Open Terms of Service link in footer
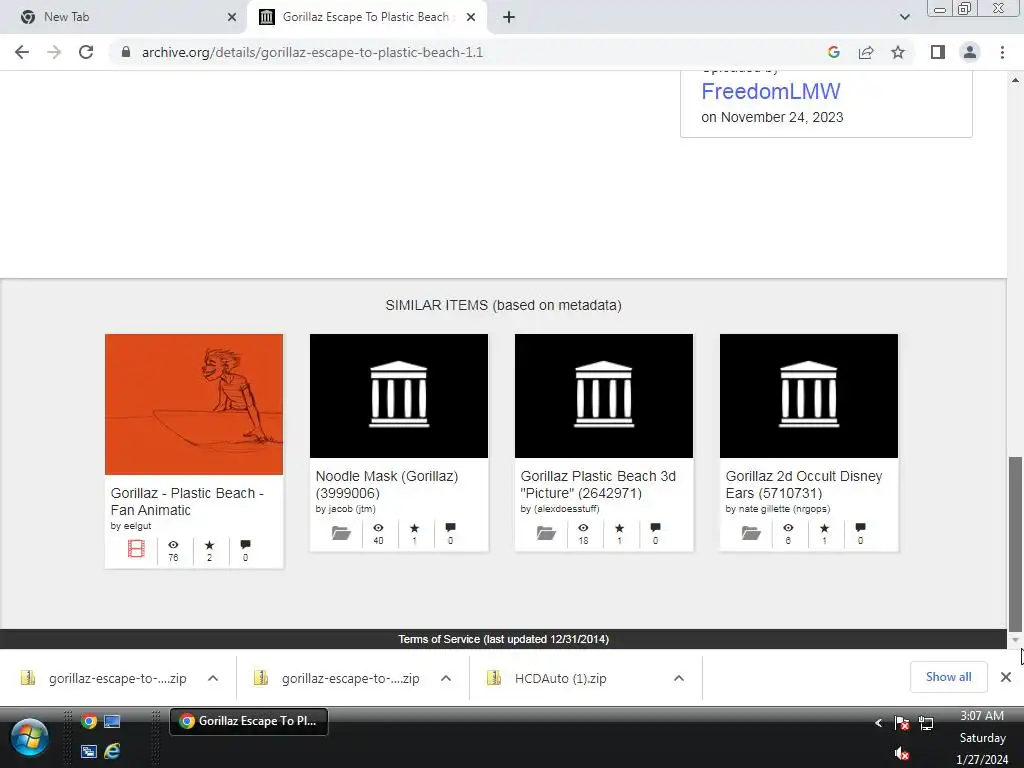 point(504,639)
